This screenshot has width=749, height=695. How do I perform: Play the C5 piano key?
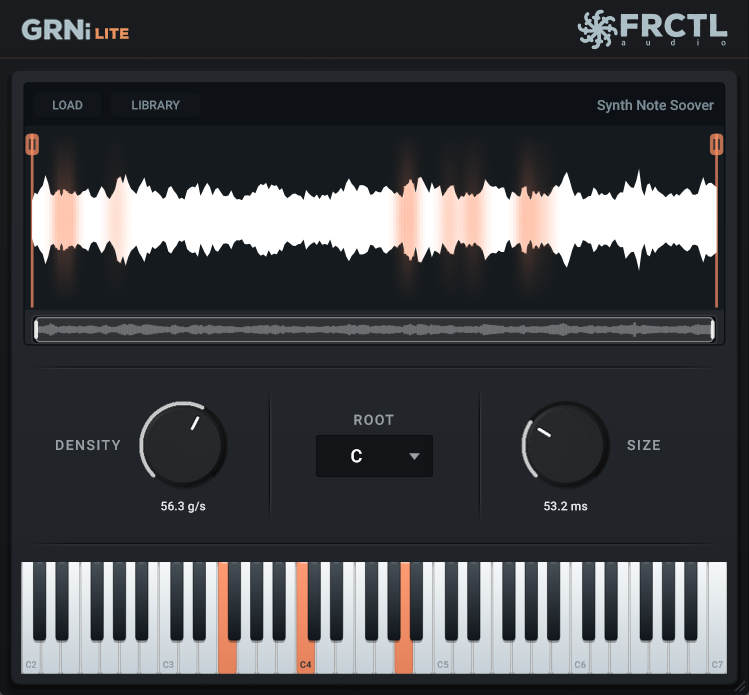pos(443,658)
